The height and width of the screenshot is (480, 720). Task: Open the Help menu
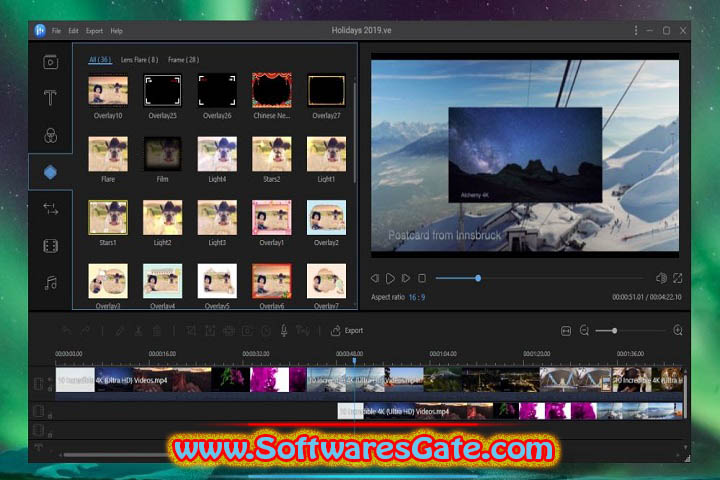tap(116, 31)
